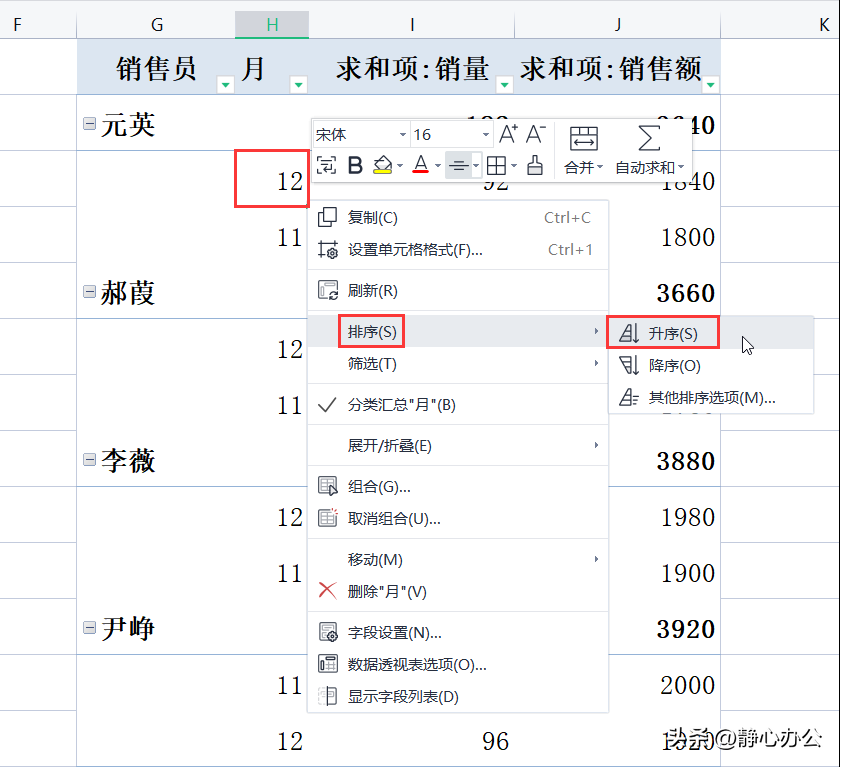
Task: Select 降序(O) in the sort submenu
Action: click(711, 365)
